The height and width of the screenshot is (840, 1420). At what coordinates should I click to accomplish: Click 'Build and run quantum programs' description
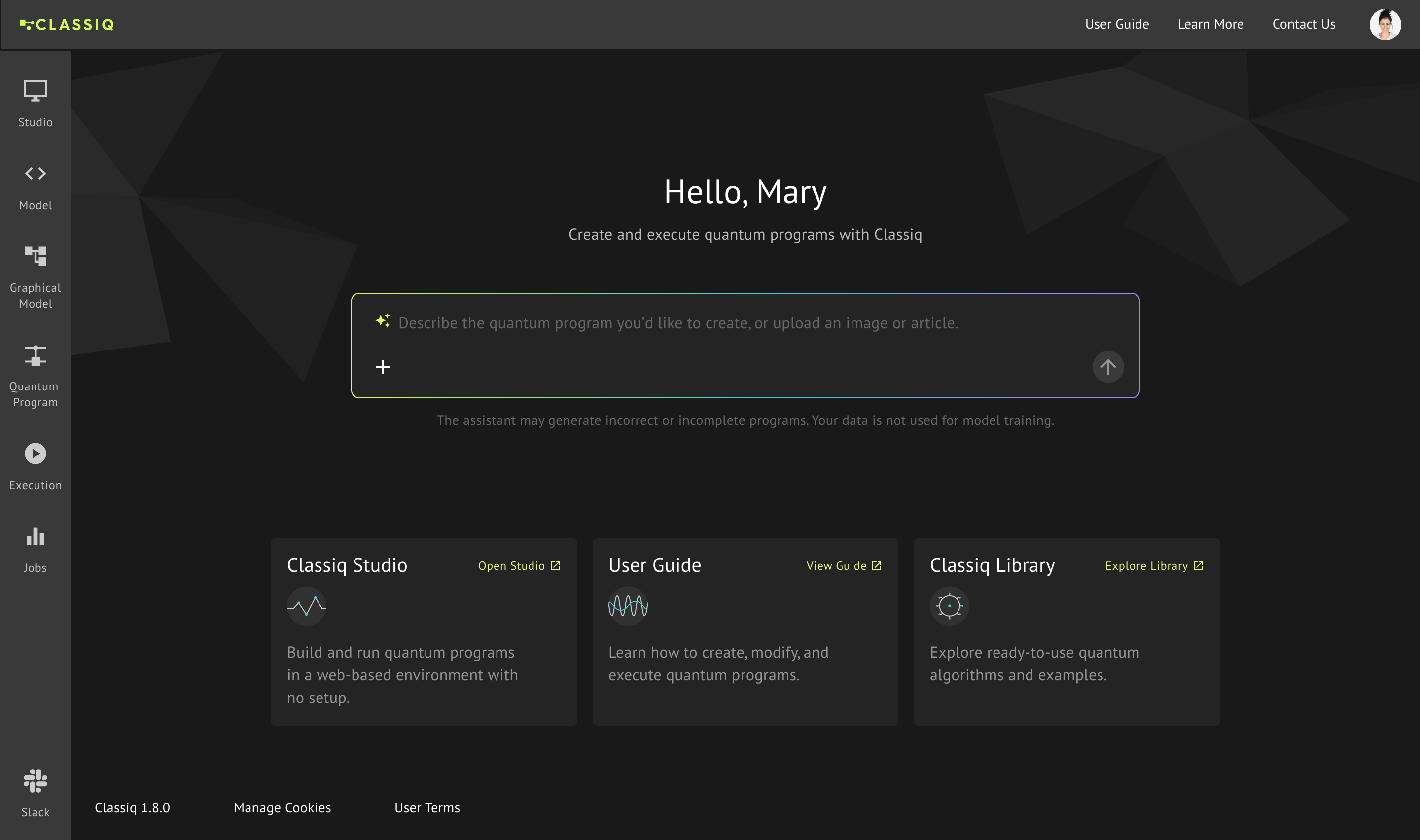point(402,675)
